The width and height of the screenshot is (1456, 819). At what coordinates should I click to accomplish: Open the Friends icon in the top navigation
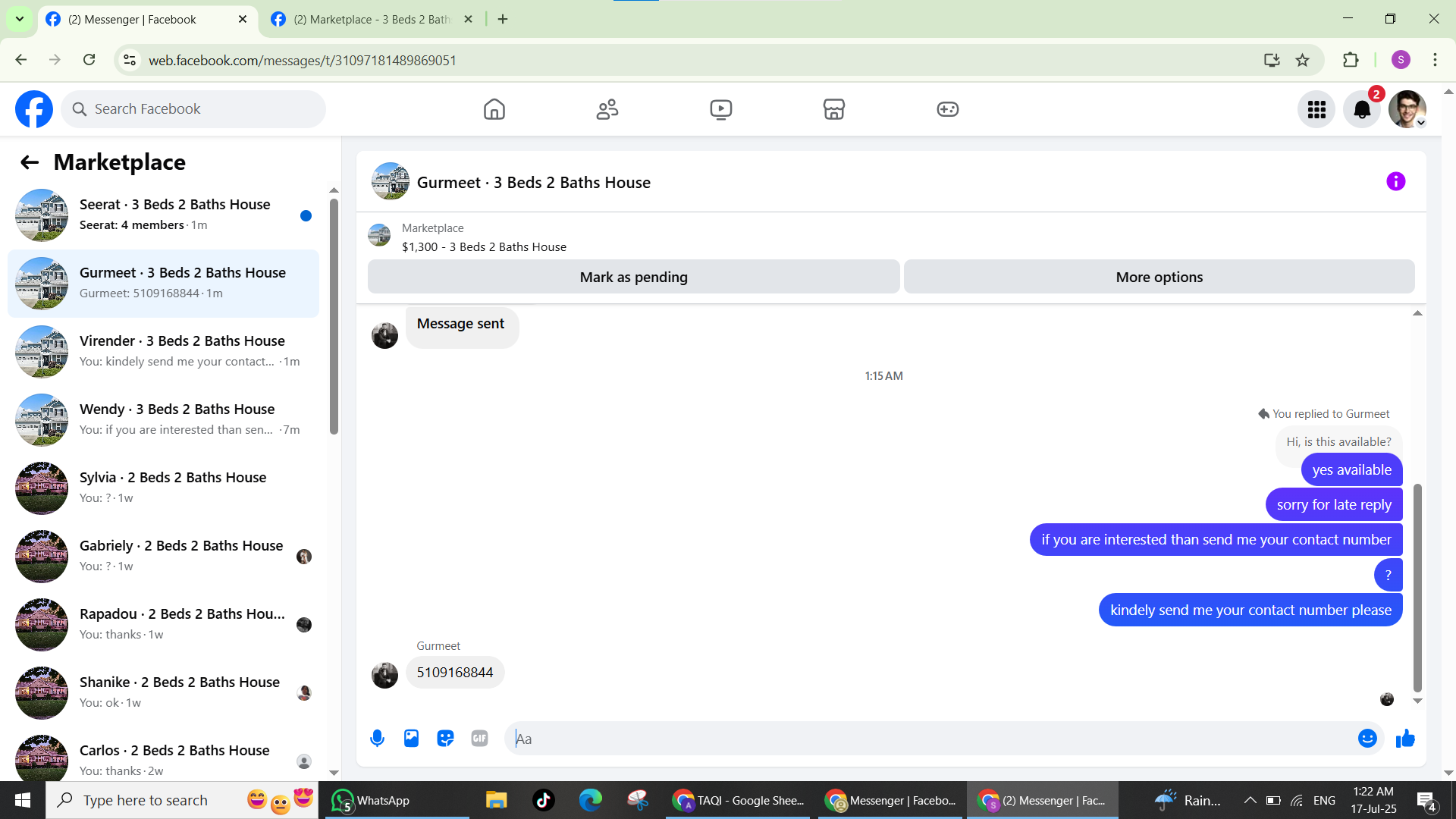point(607,109)
